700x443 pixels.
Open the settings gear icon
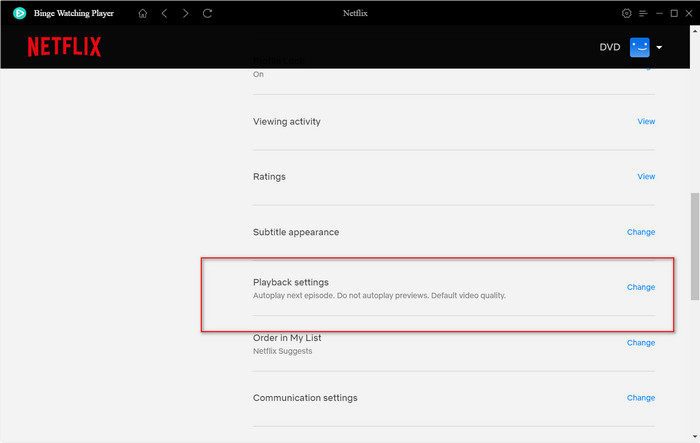[x=626, y=13]
